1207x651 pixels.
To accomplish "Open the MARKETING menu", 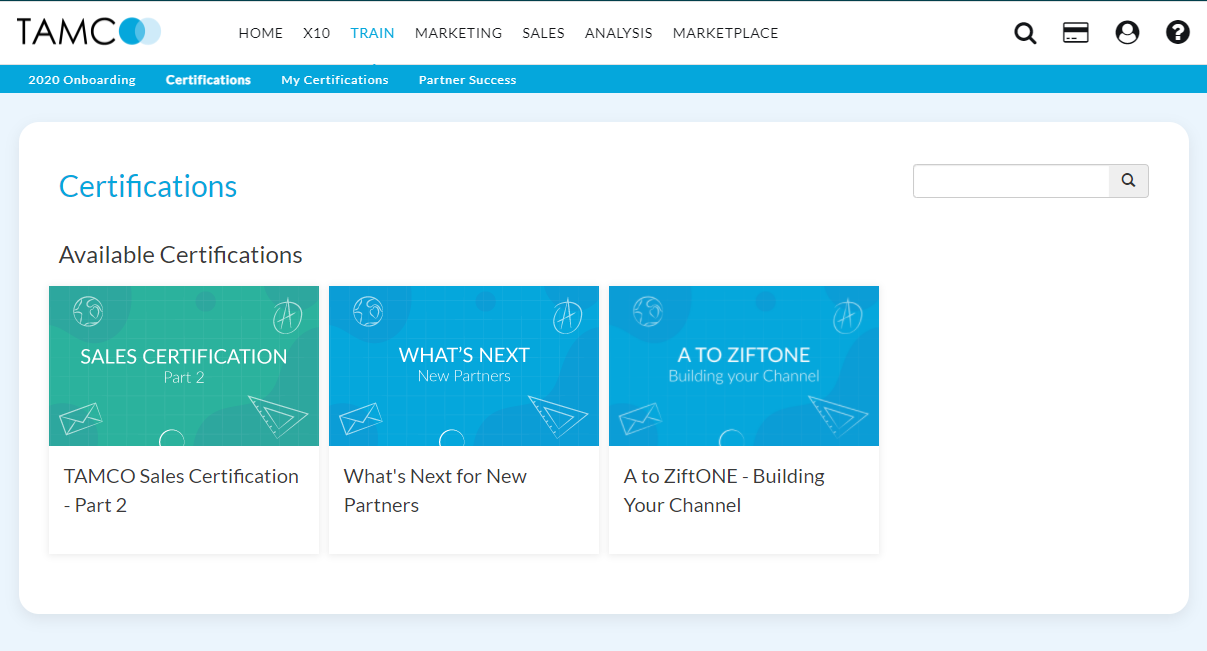I will [x=459, y=33].
